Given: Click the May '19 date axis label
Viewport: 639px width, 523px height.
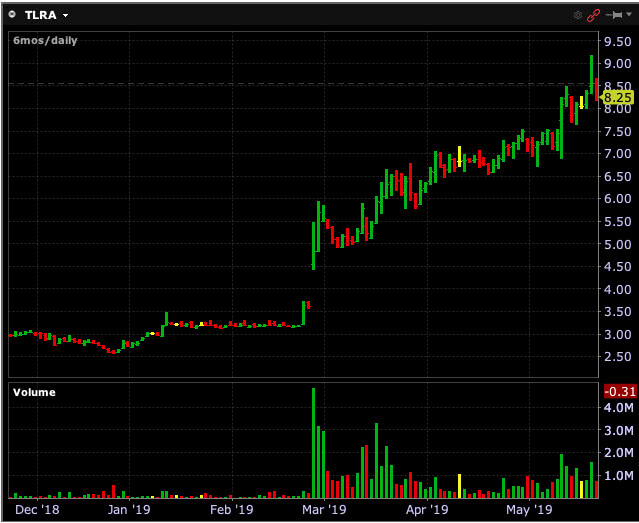Looking at the screenshot, I should click(x=529, y=510).
